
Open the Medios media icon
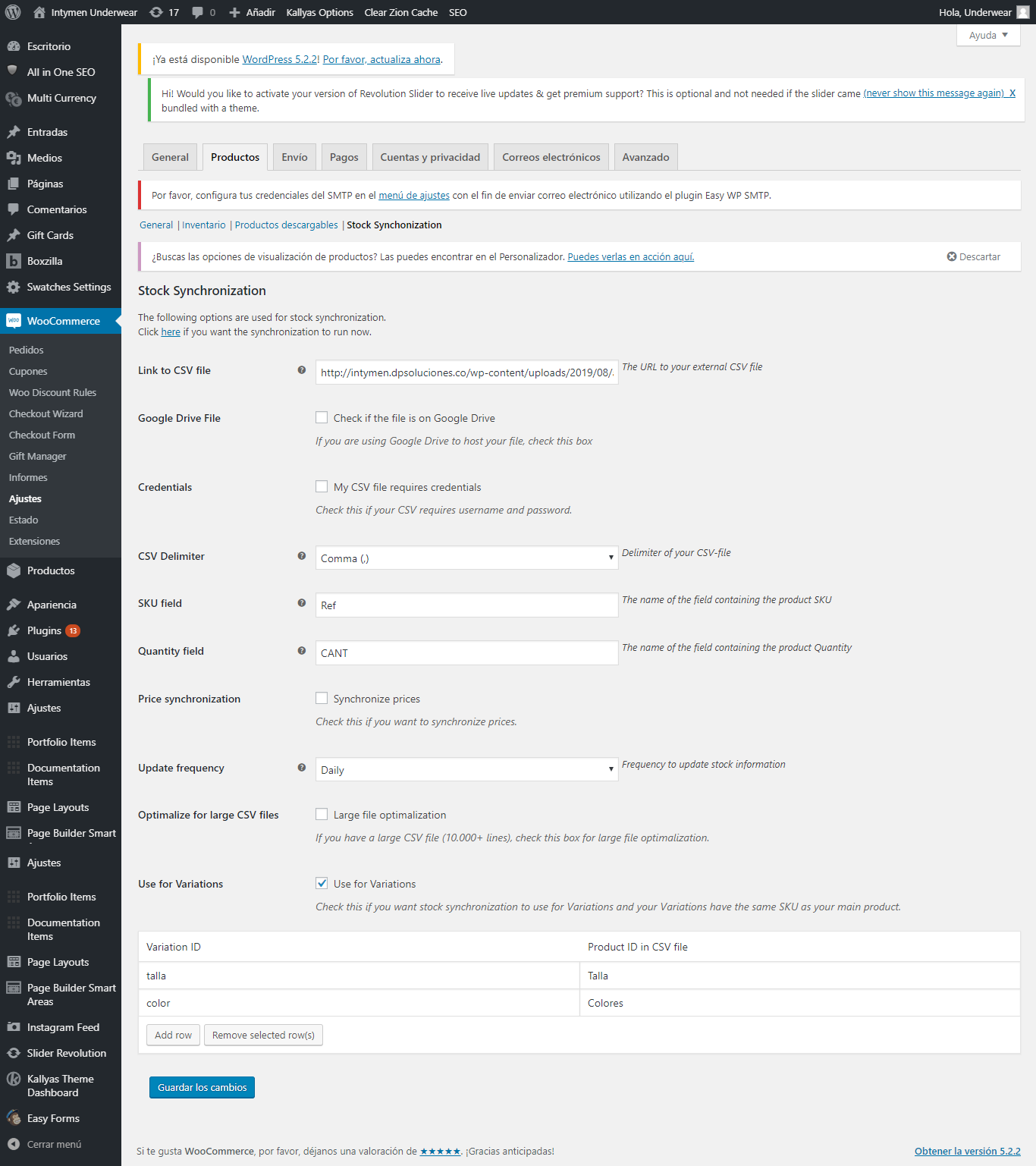point(14,158)
